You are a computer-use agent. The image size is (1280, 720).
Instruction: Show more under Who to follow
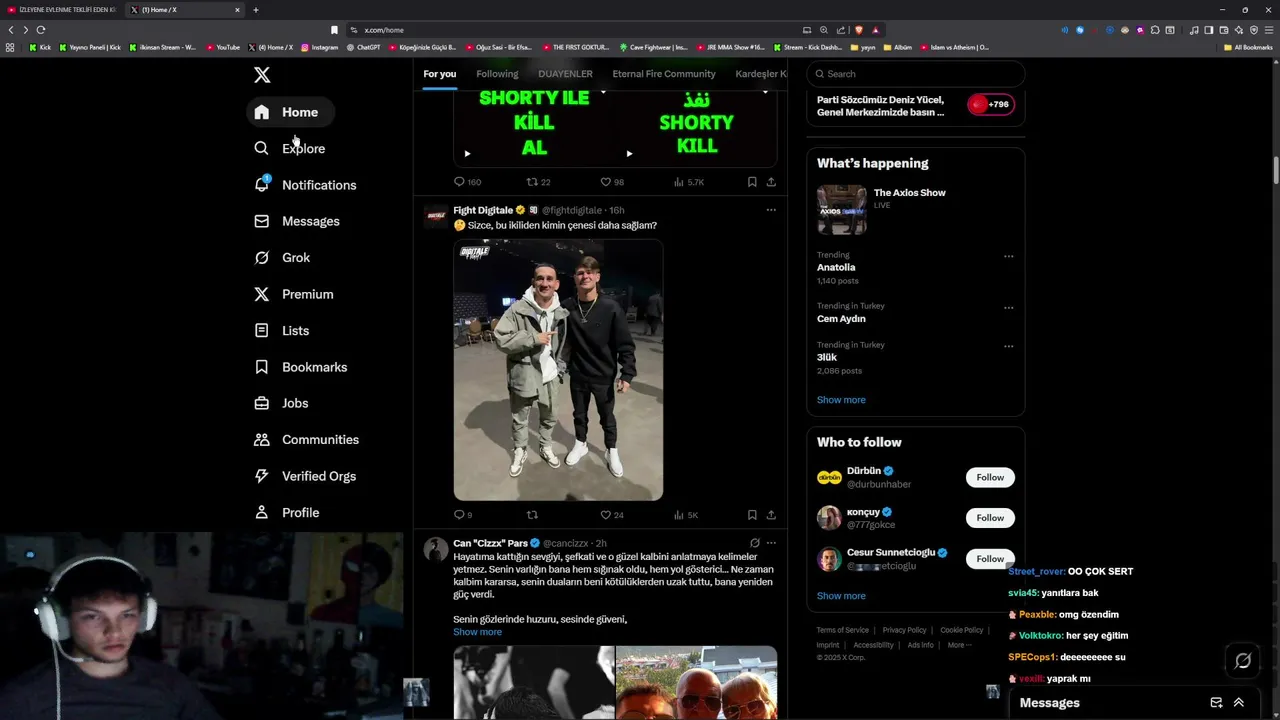pyautogui.click(x=841, y=596)
